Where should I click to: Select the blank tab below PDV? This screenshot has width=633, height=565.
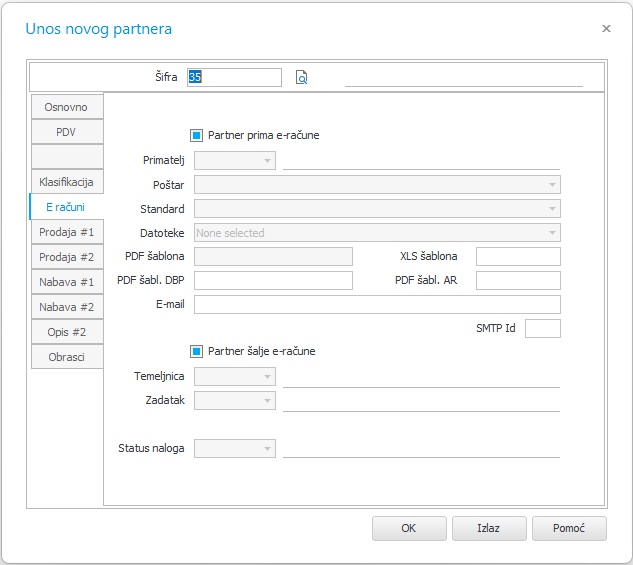pyautogui.click(x=67, y=157)
